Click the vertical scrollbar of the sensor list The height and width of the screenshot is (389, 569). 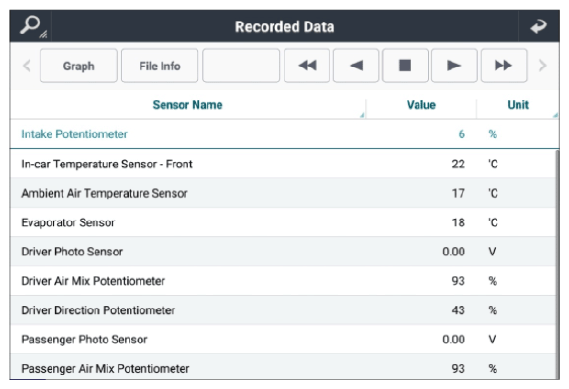click(x=557, y=264)
